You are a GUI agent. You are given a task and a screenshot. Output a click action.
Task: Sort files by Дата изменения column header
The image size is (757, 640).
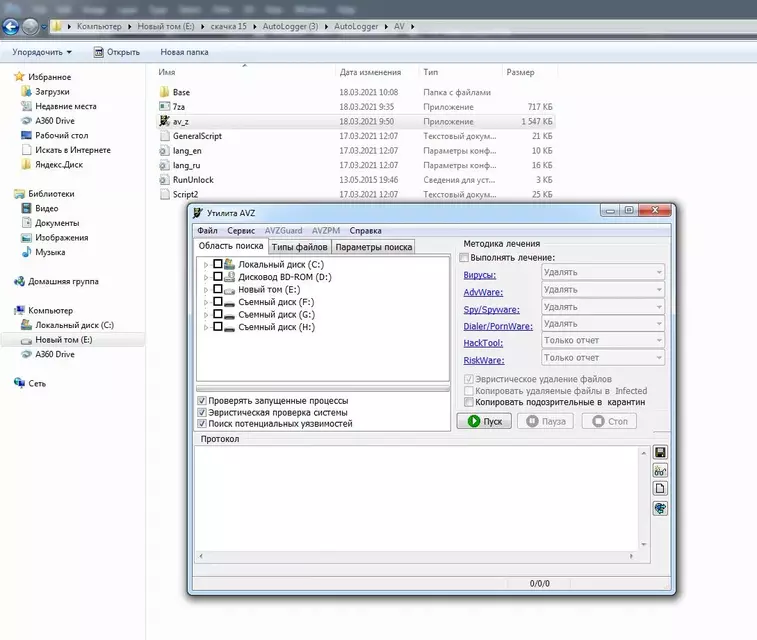[370, 72]
